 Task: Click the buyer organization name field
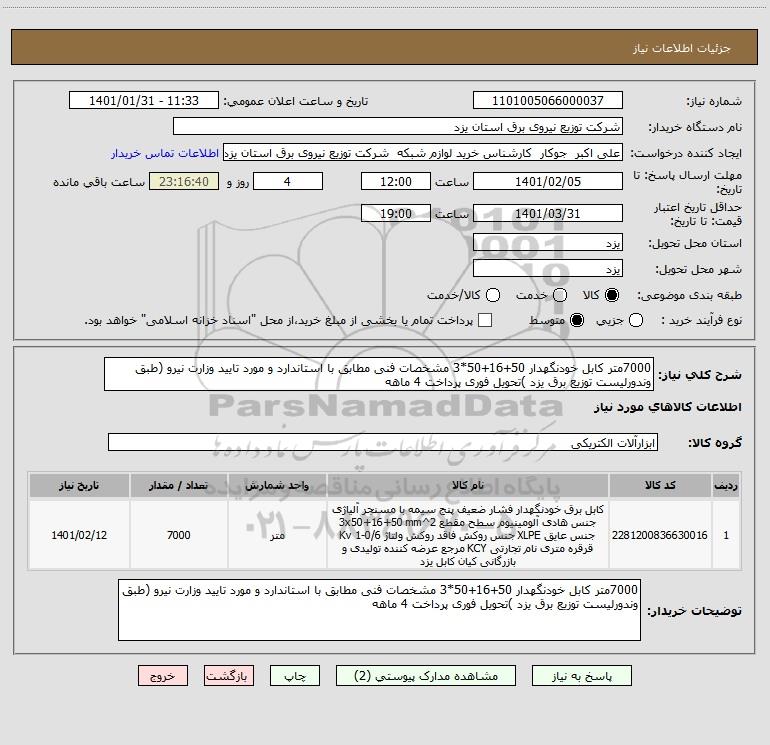coord(398,127)
